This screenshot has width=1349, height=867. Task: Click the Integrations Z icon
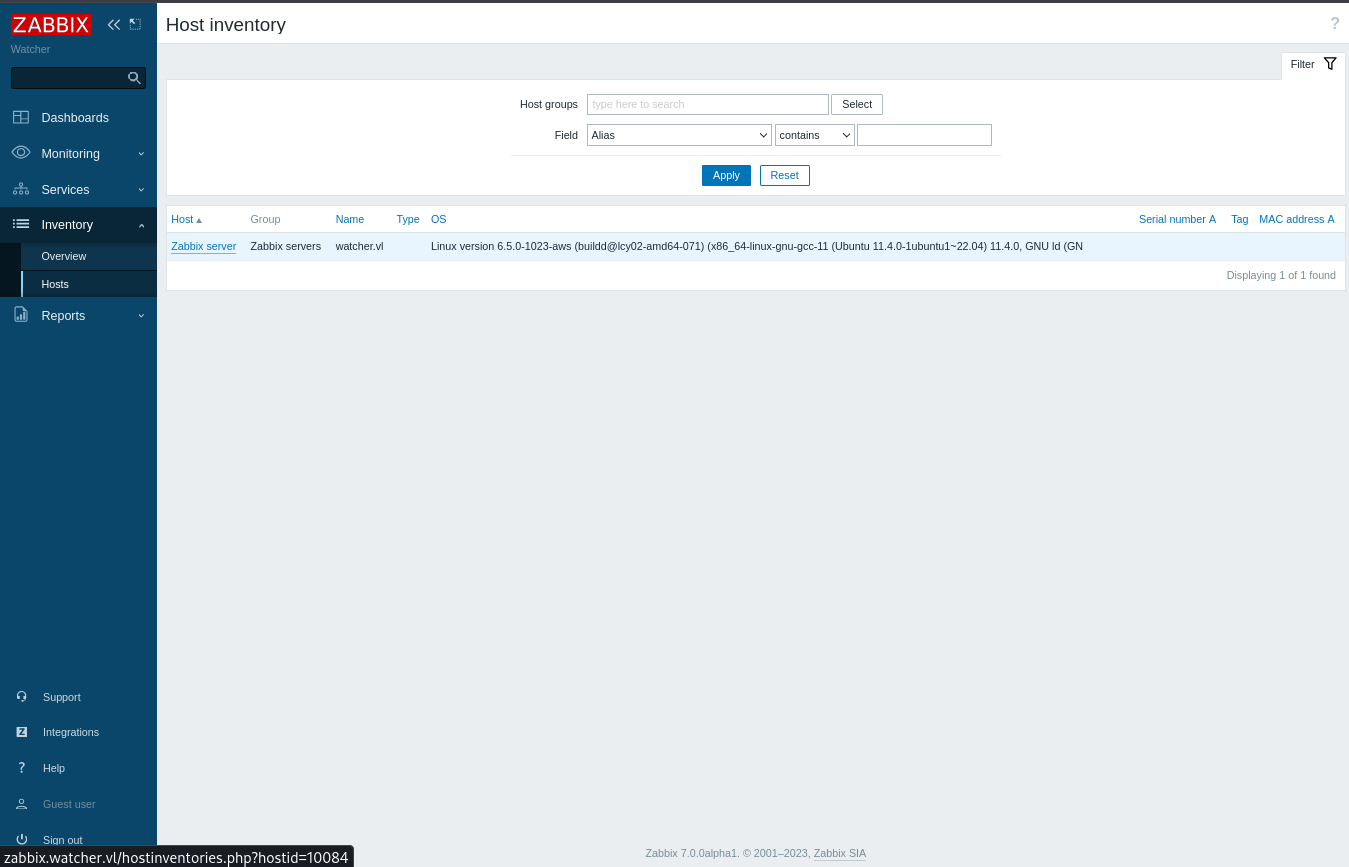click(x=22, y=732)
